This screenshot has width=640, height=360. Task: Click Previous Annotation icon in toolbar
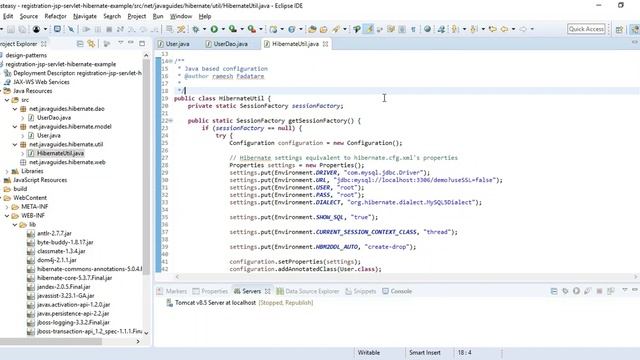point(474,29)
